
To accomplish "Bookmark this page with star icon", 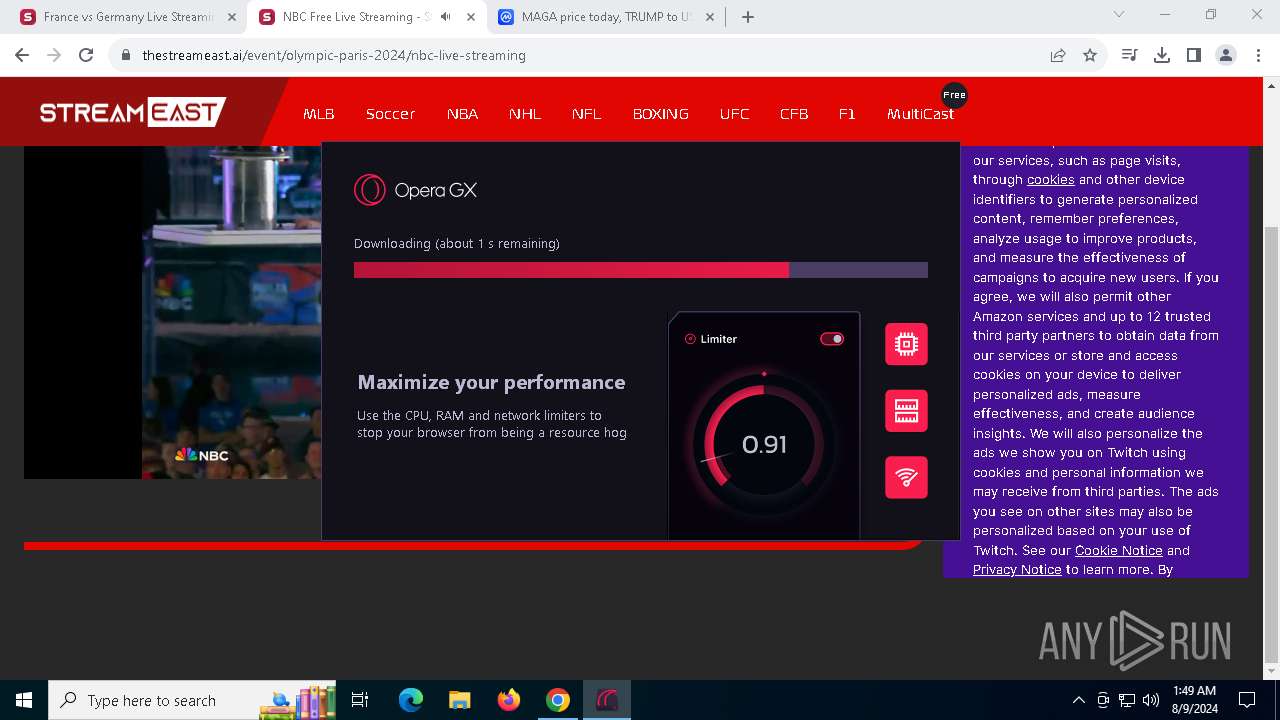I will 1090,55.
